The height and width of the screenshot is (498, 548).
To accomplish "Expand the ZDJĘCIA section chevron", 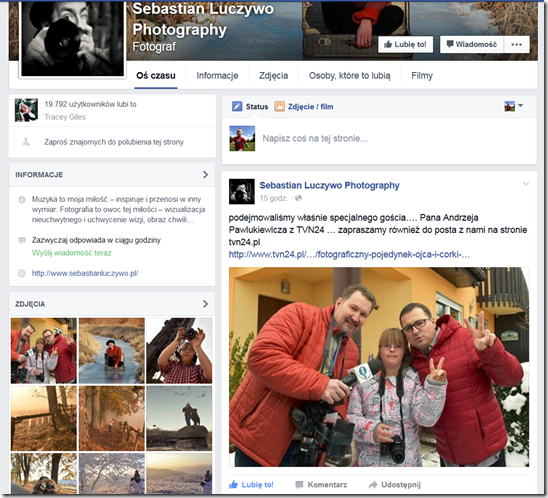I will (x=206, y=304).
